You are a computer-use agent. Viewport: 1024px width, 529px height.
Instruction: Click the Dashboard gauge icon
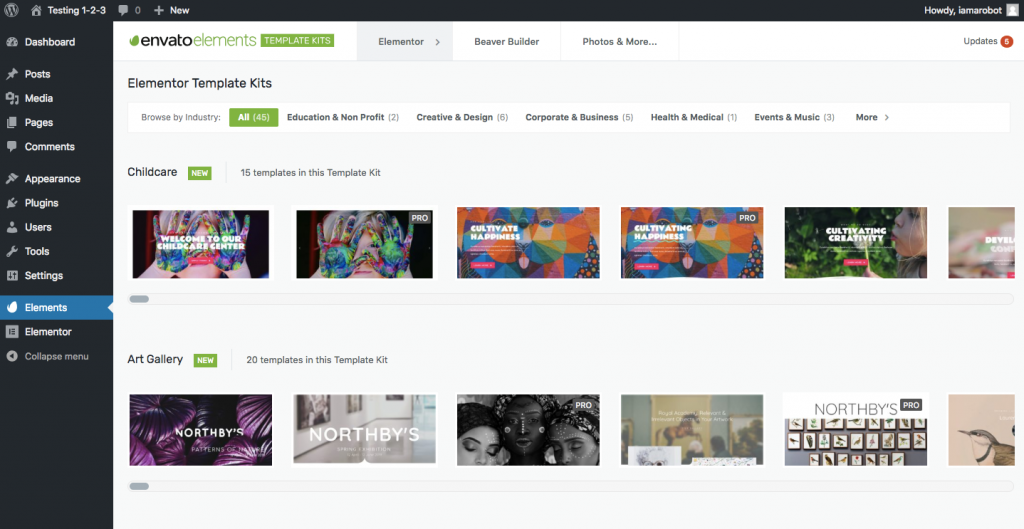(12, 42)
